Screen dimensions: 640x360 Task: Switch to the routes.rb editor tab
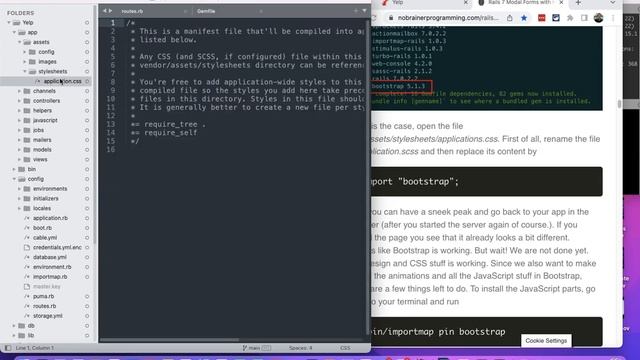(132, 11)
